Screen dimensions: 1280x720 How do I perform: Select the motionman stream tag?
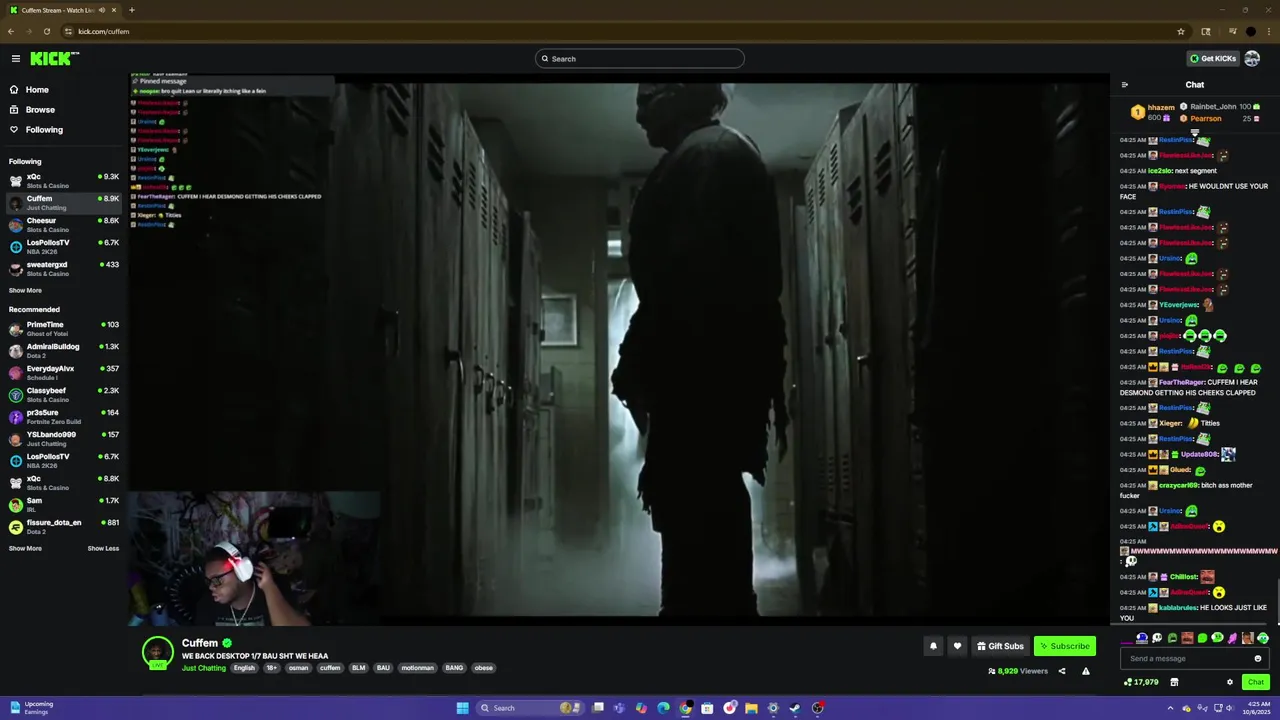click(x=418, y=668)
